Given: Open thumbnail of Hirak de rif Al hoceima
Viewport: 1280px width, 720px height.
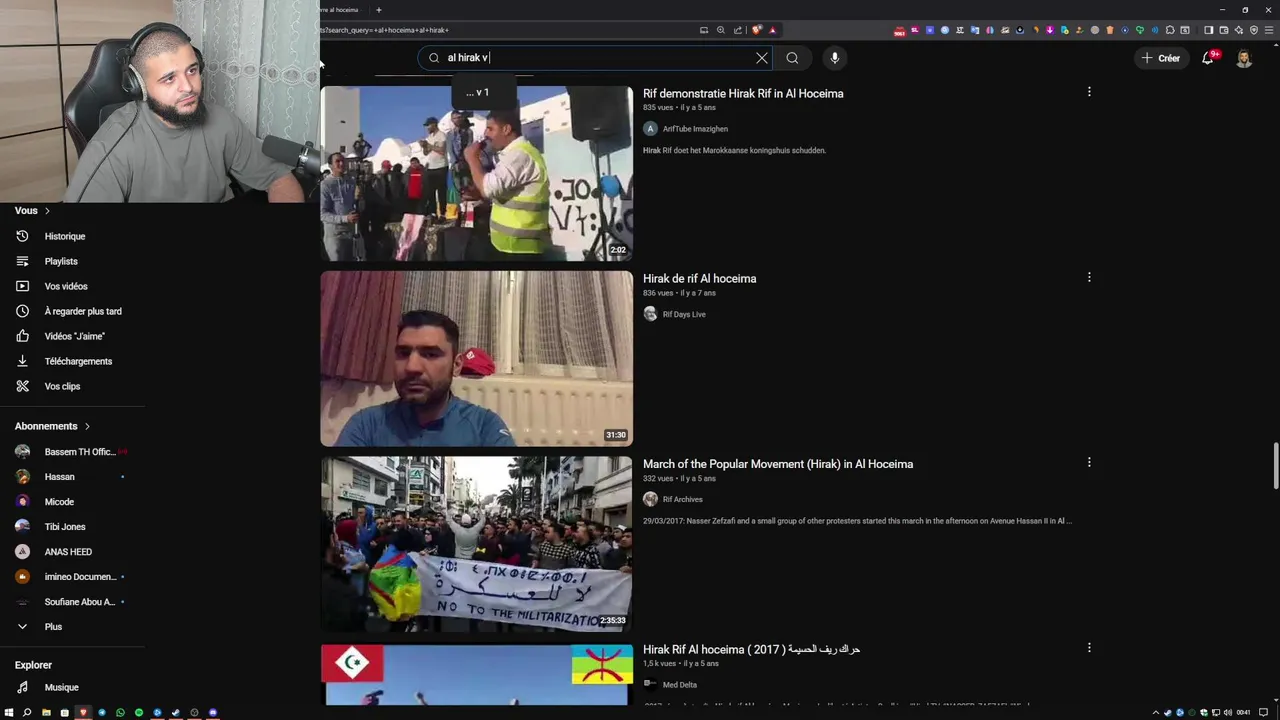Looking at the screenshot, I should (x=476, y=358).
